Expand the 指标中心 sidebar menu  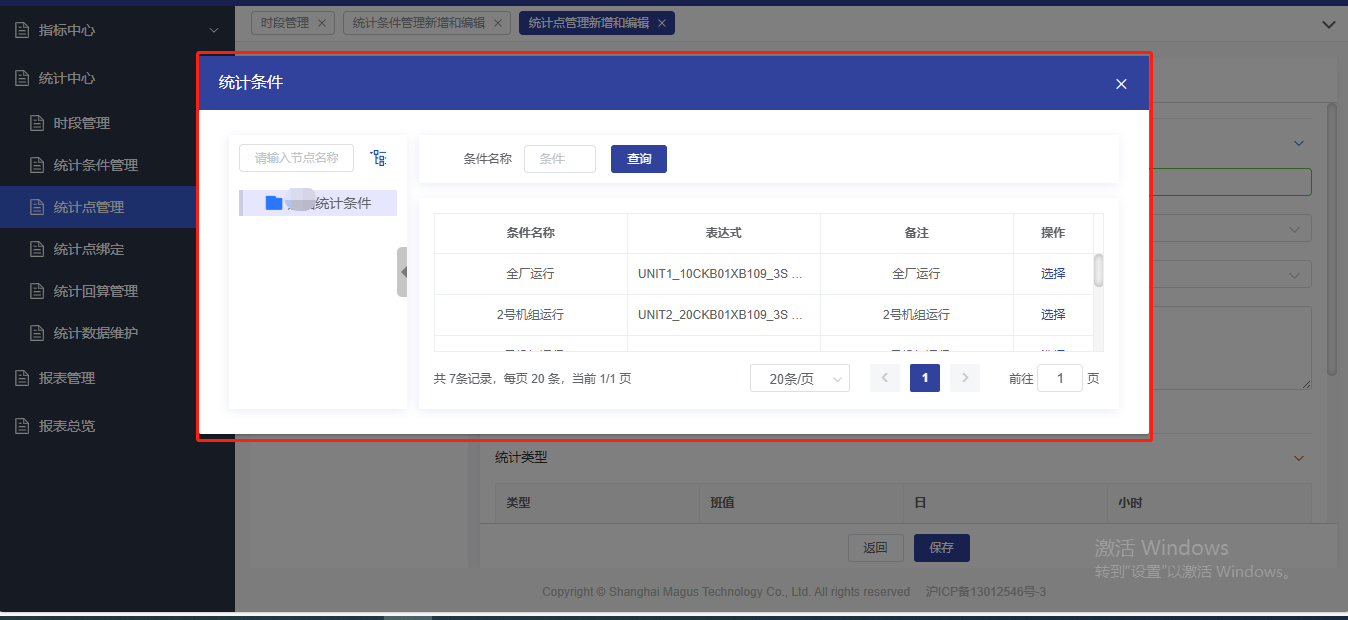(x=213, y=31)
